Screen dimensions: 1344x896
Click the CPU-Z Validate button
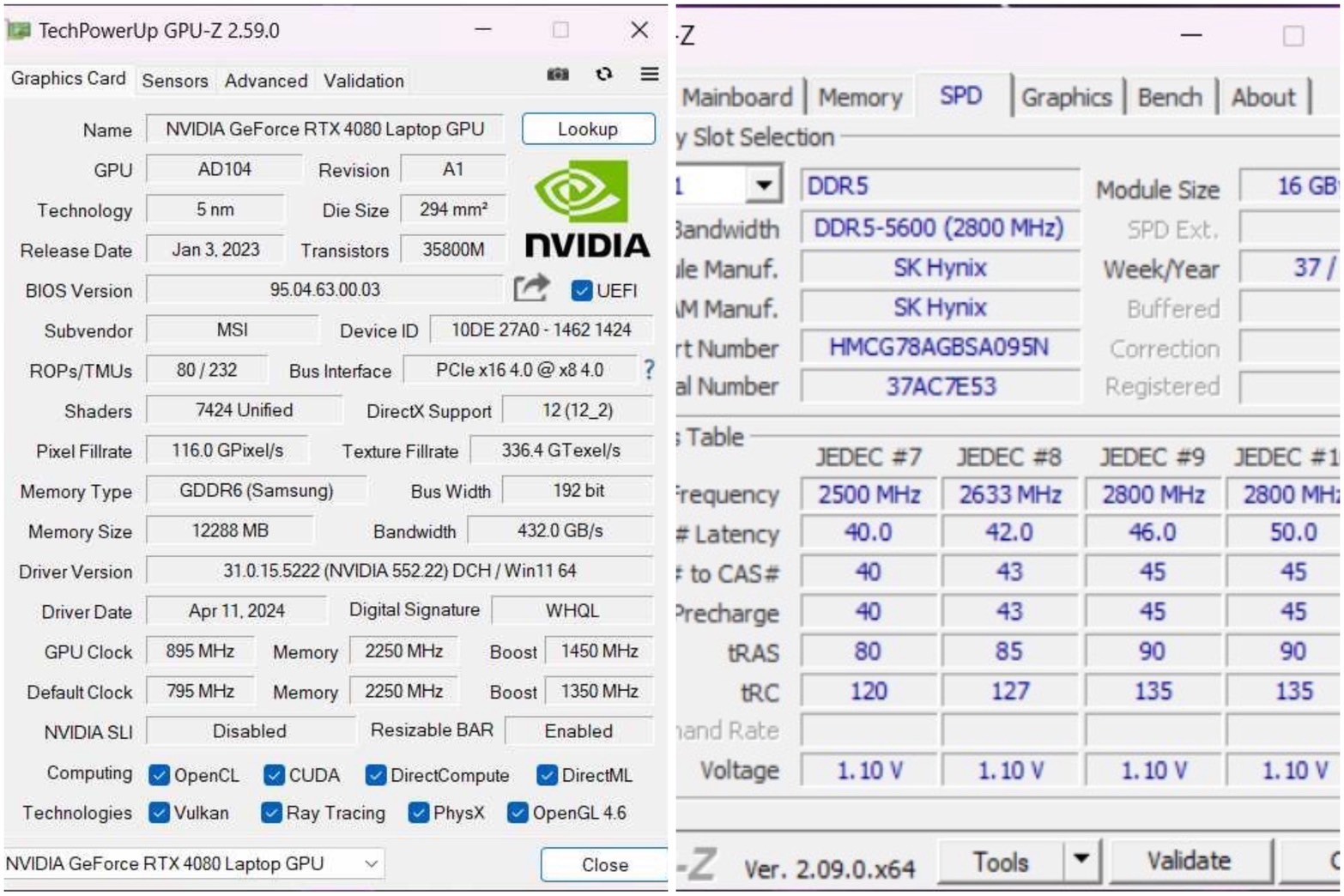pos(1190,860)
